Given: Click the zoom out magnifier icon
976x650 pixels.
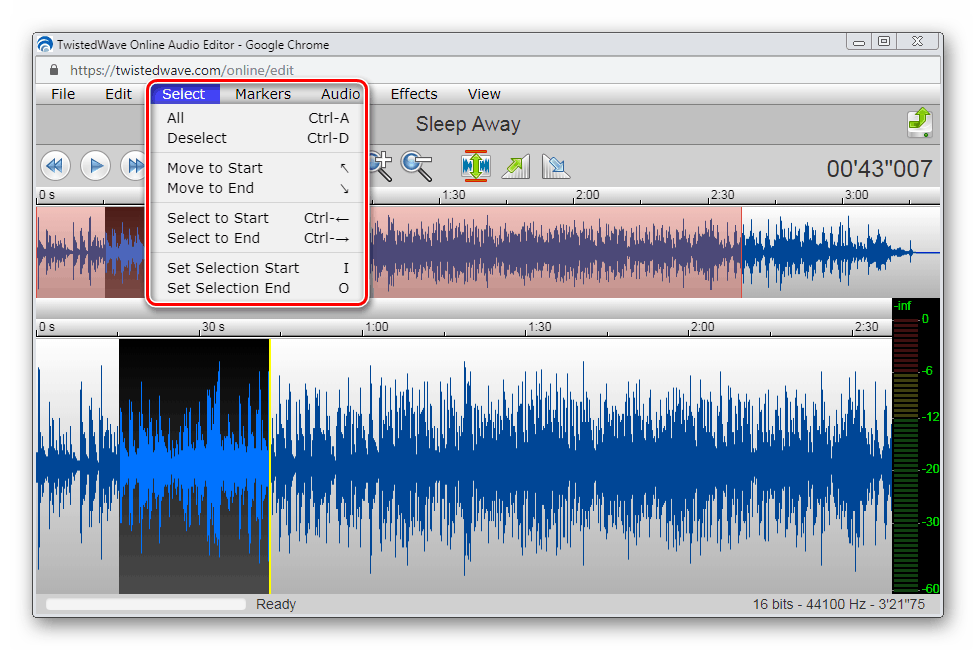Looking at the screenshot, I should pyautogui.click(x=417, y=165).
